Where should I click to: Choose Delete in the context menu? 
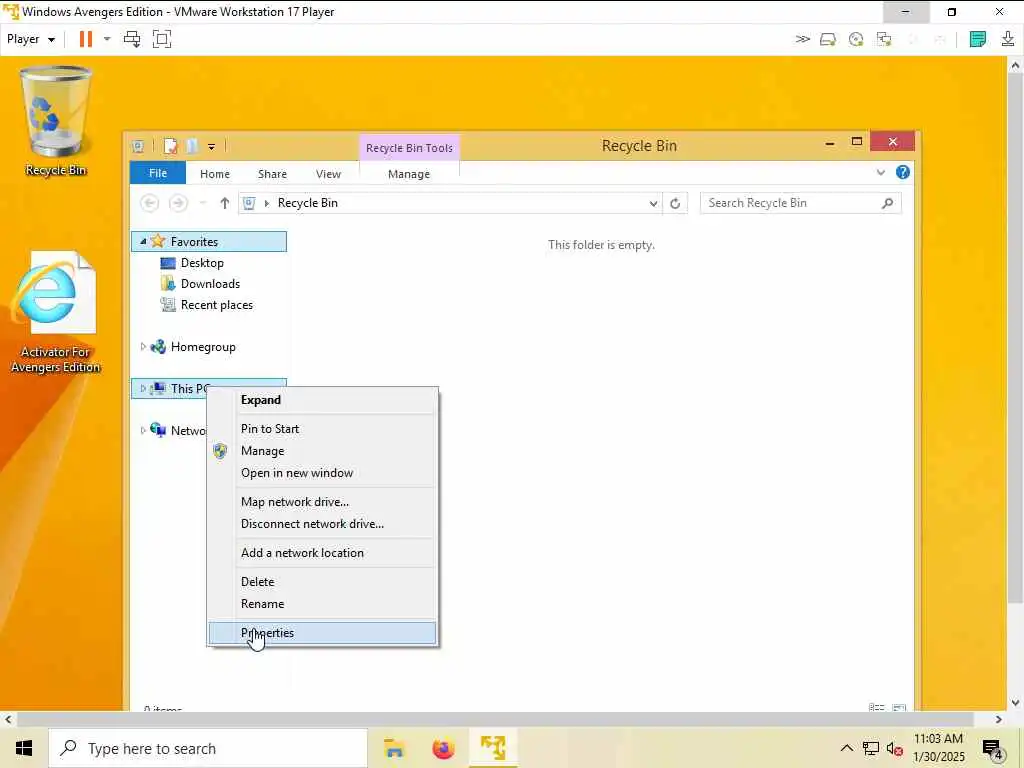(x=322, y=581)
